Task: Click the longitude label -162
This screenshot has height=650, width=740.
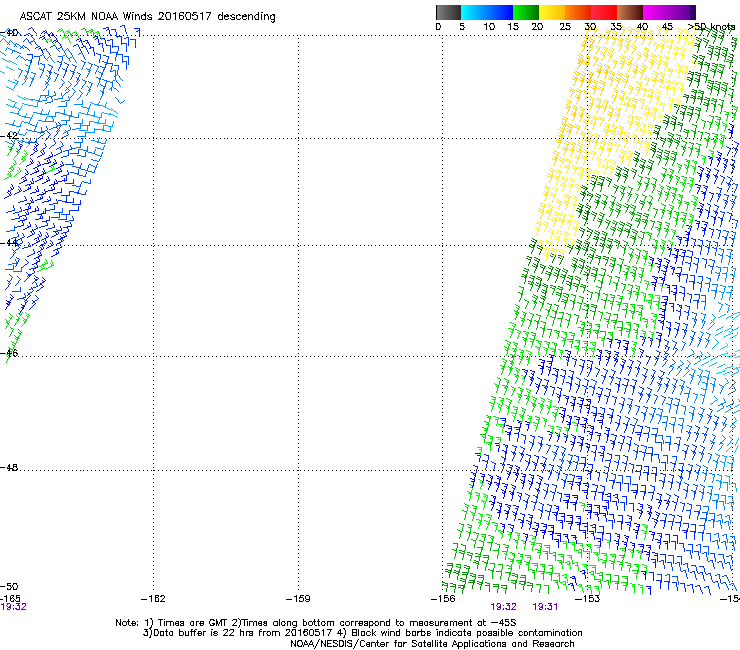Action: [153, 599]
